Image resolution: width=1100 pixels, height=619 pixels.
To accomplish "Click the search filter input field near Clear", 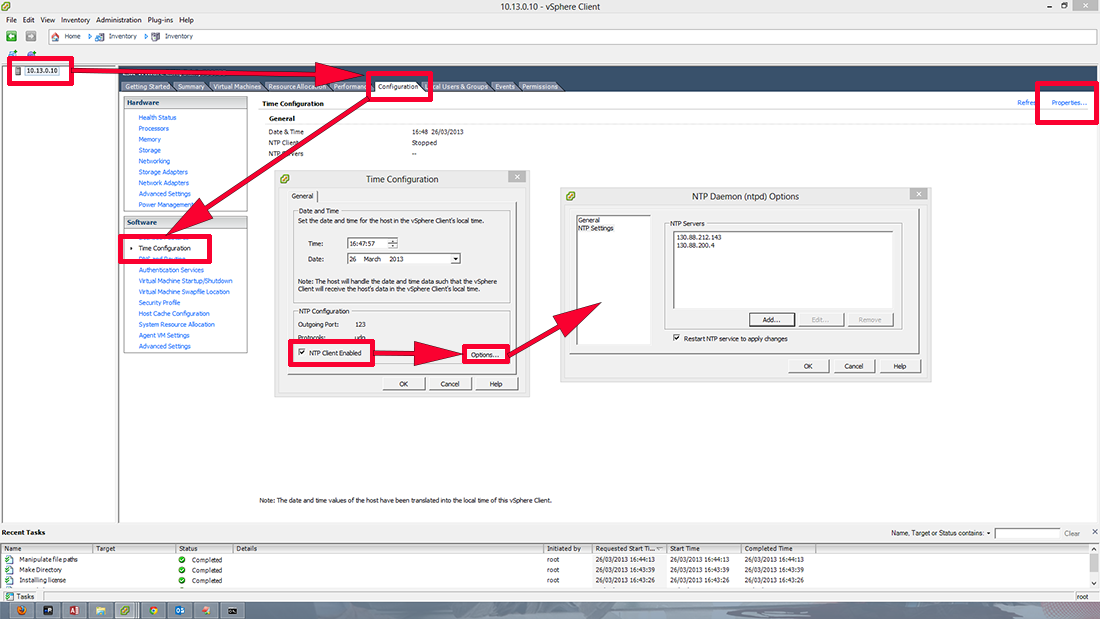I will (1028, 533).
